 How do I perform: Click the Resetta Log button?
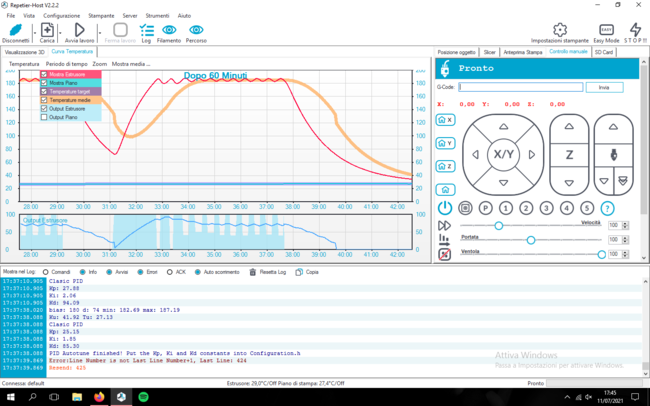[270, 272]
